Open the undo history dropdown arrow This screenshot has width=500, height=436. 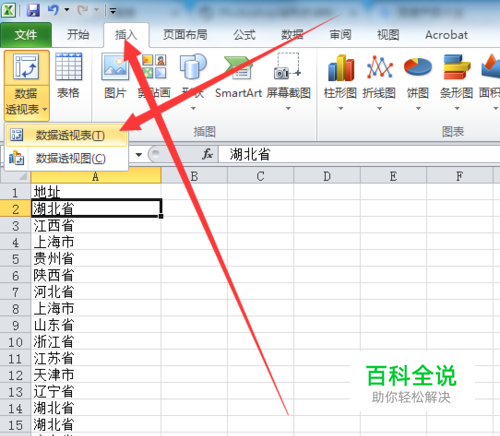pos(67,10)
